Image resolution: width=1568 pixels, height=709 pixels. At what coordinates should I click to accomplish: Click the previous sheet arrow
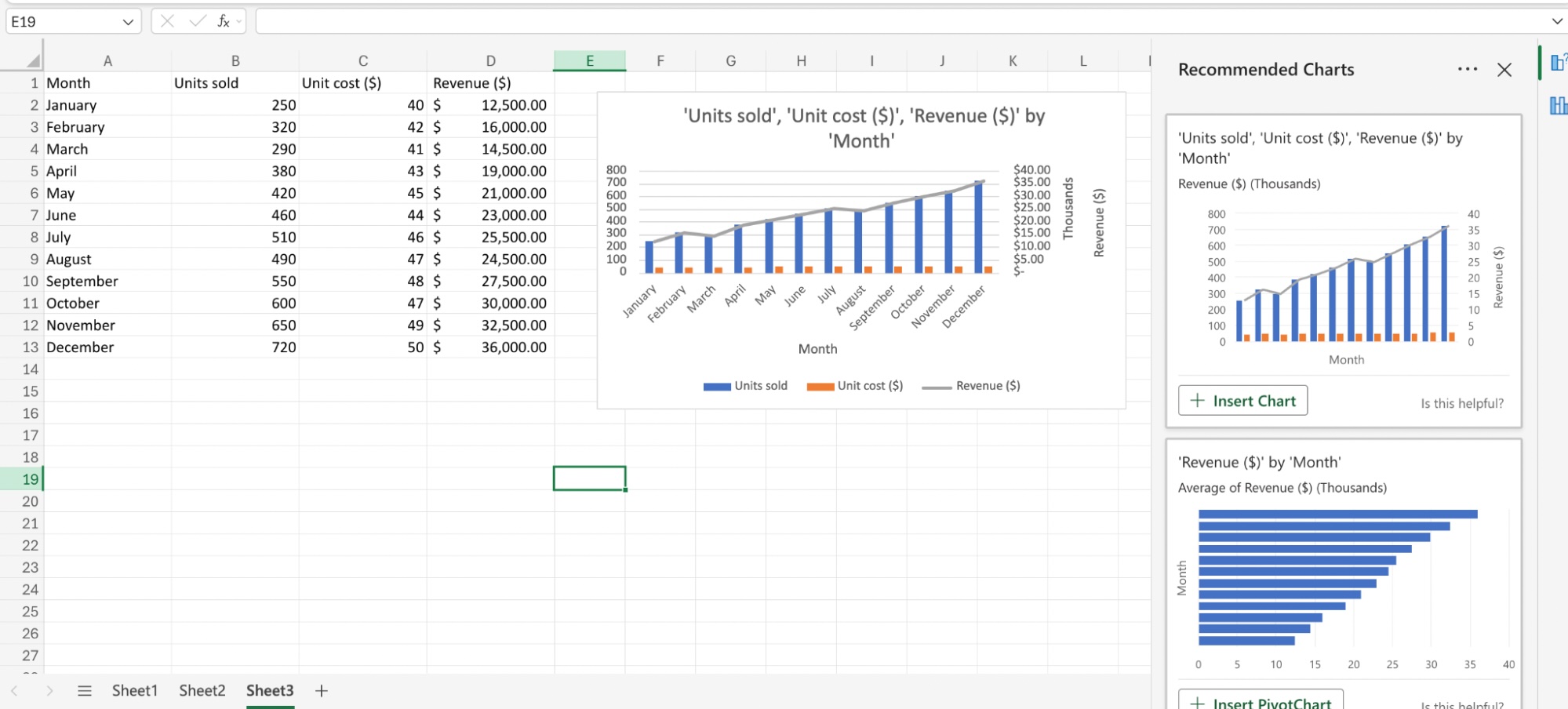pos(14,690)
